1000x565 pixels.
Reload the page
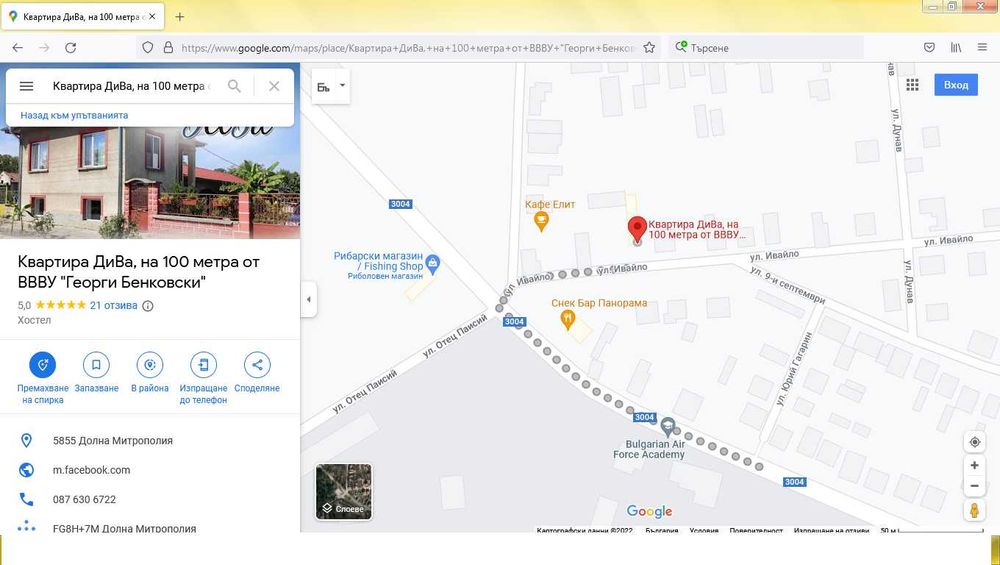pos(71,48)
